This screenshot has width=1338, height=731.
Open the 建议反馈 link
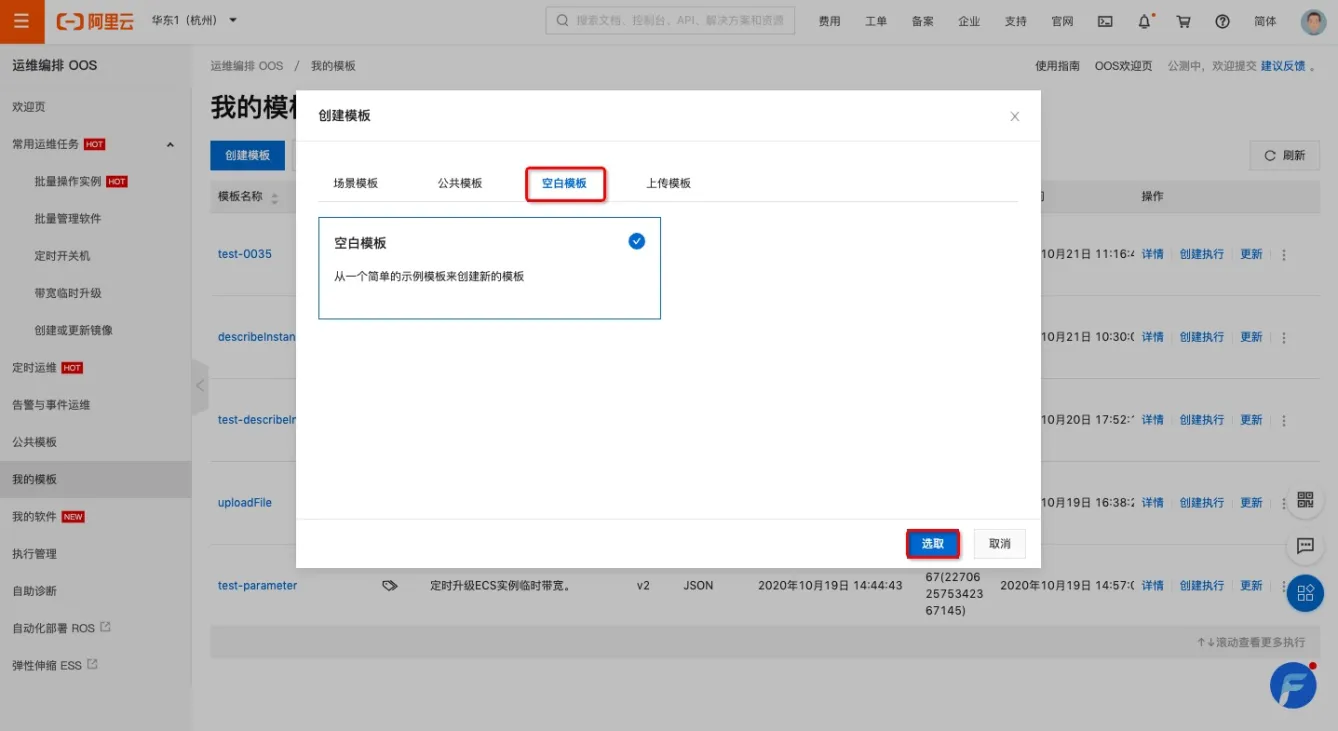click(x=1283, y=66)
